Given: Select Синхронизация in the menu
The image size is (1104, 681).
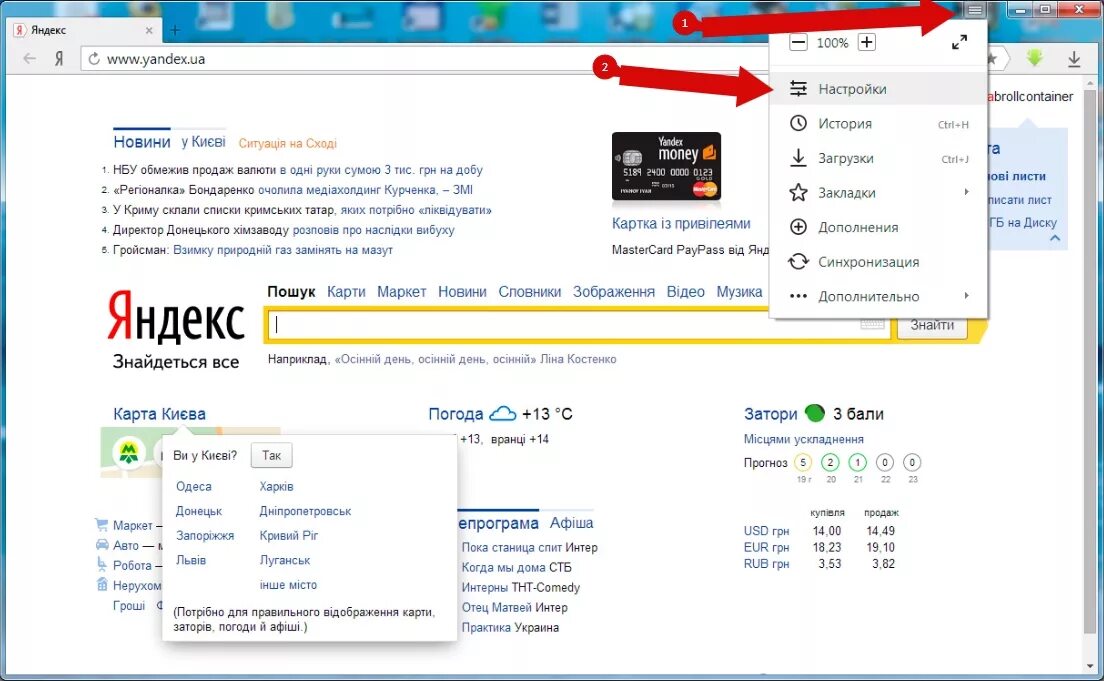Looking at the screenshot, I should (x=879, y=261).
